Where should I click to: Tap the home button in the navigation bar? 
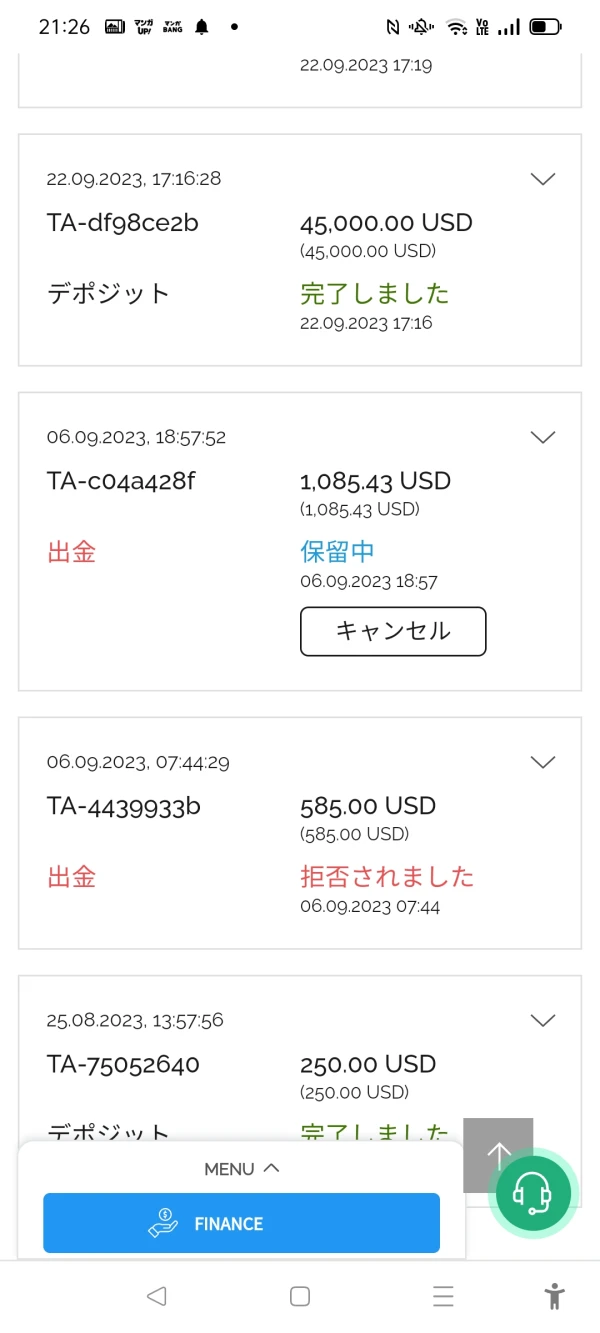(x=299, y=1295)
